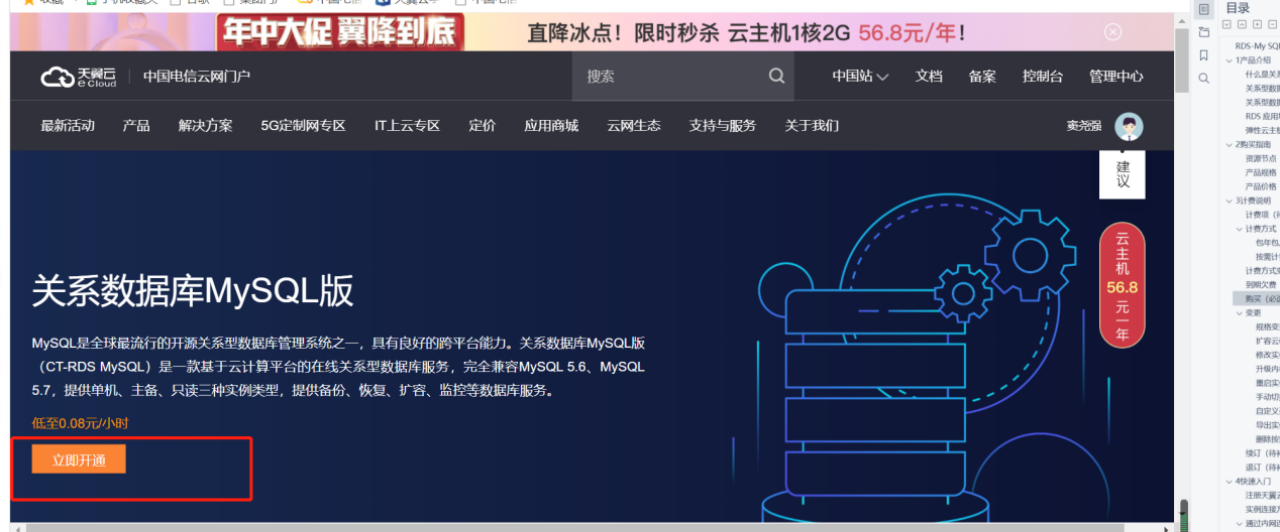Open the 5G定制网专区 nav item

(303, 126)
